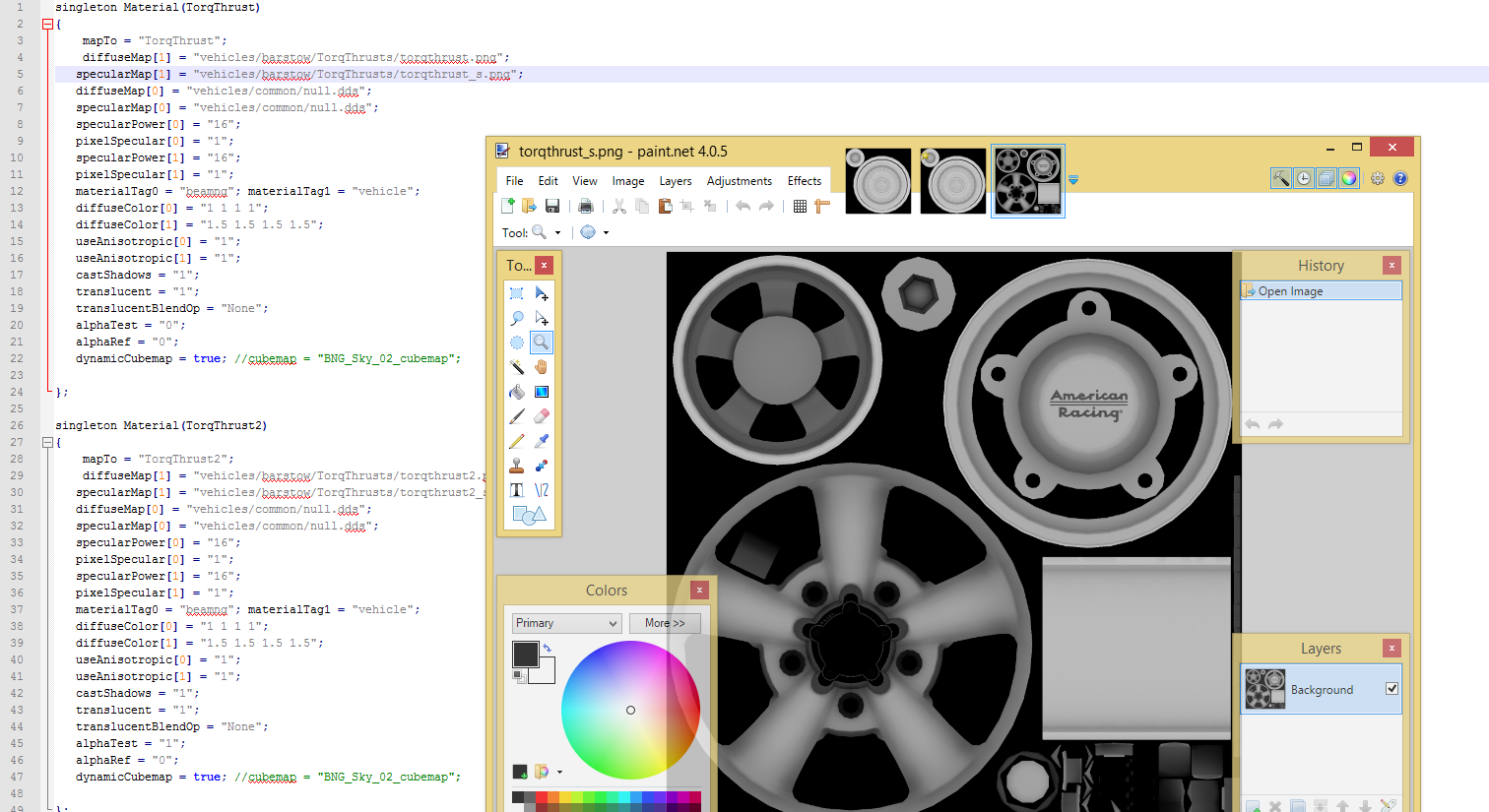Image resolution: width=1489 pixels, height=812 pixels.
Task: Open the Primary color combo box
Action: 566,623
